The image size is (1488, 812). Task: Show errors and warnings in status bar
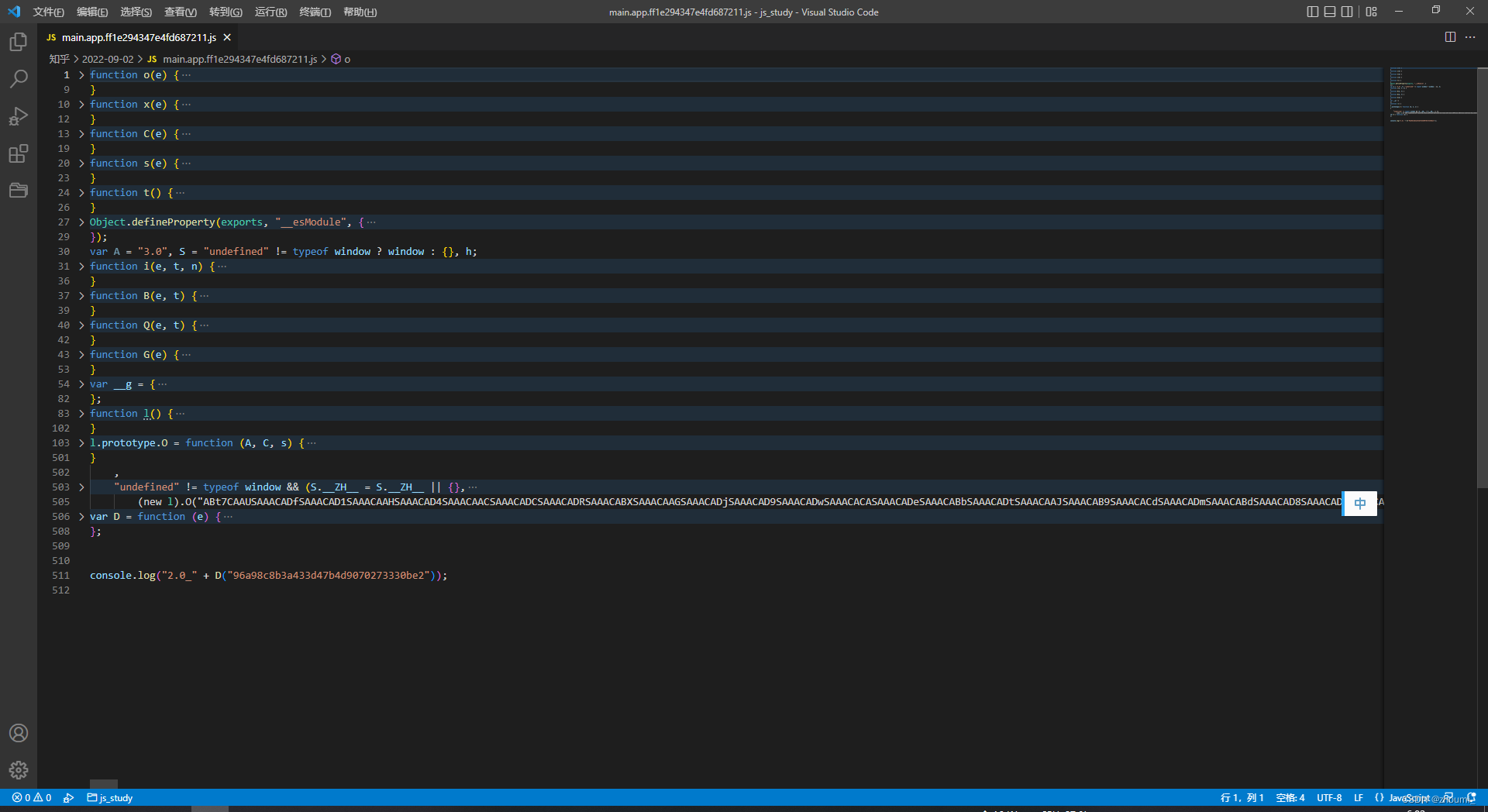pos(32,797)
